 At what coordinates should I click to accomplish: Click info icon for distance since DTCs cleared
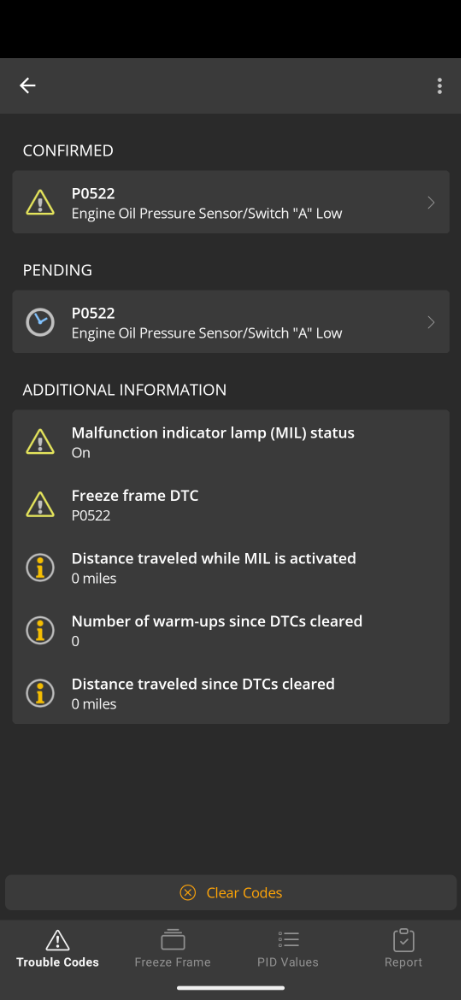click(40, 693)
